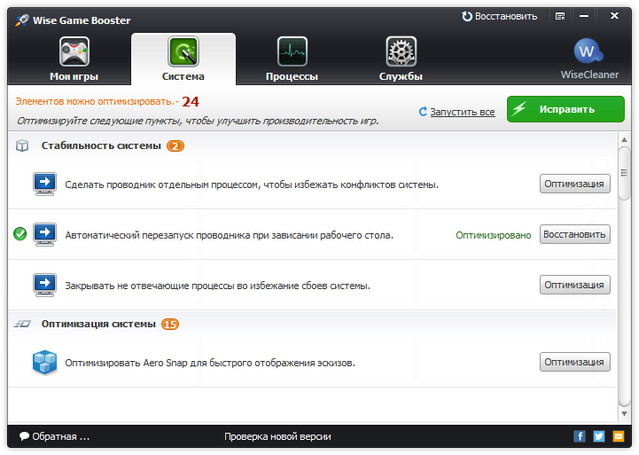The image size is (639, 455).
Task: Click the WiseCleaner logo icon
Action: pyautogui.click(x=589, y=52)
